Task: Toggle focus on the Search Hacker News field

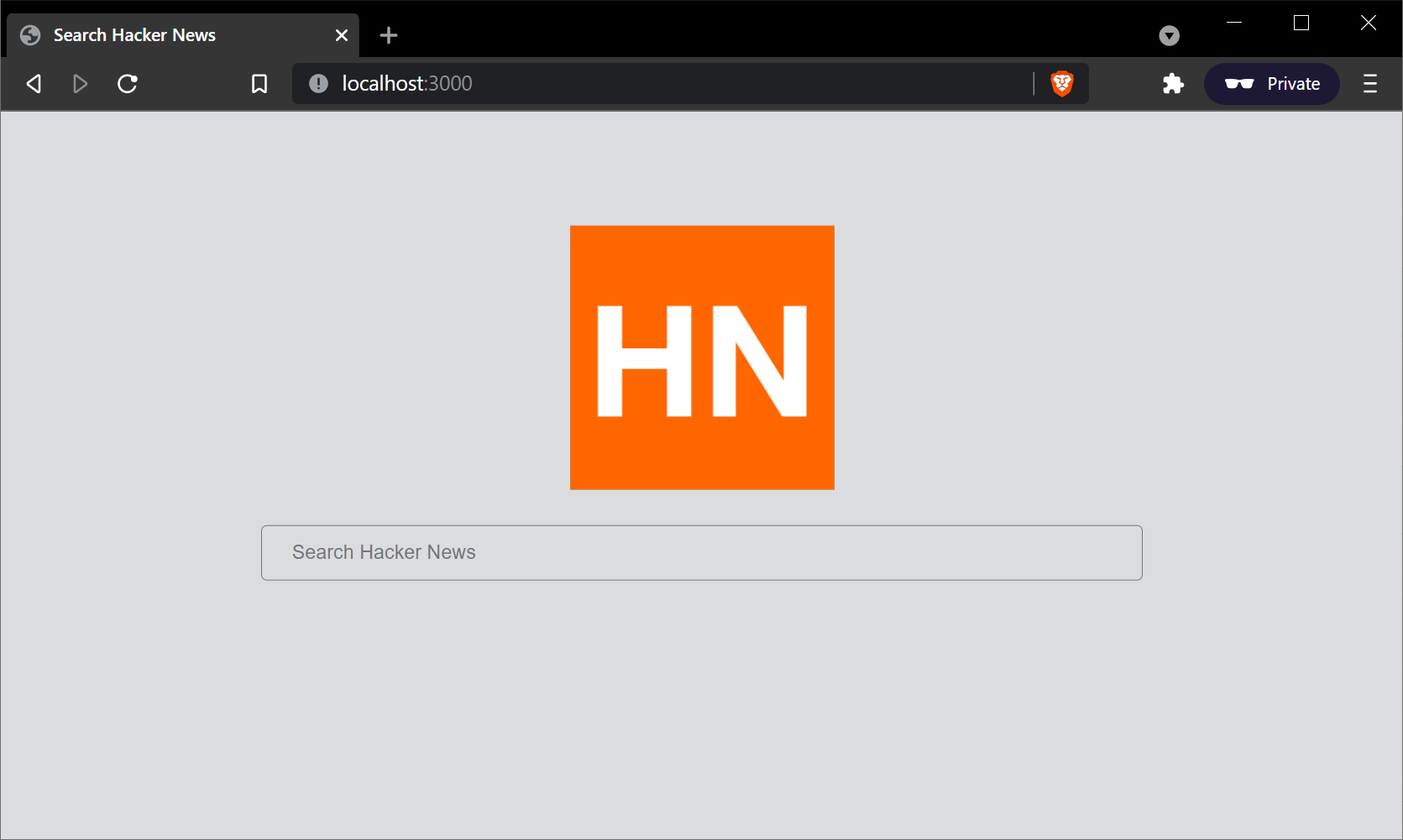Action: tap(701, 552)
